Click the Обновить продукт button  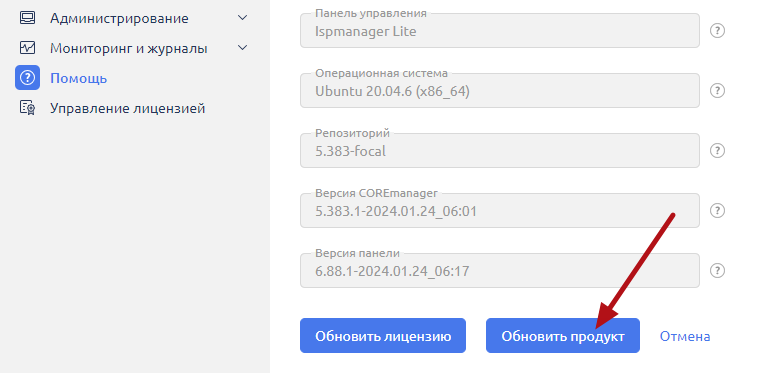563,336
